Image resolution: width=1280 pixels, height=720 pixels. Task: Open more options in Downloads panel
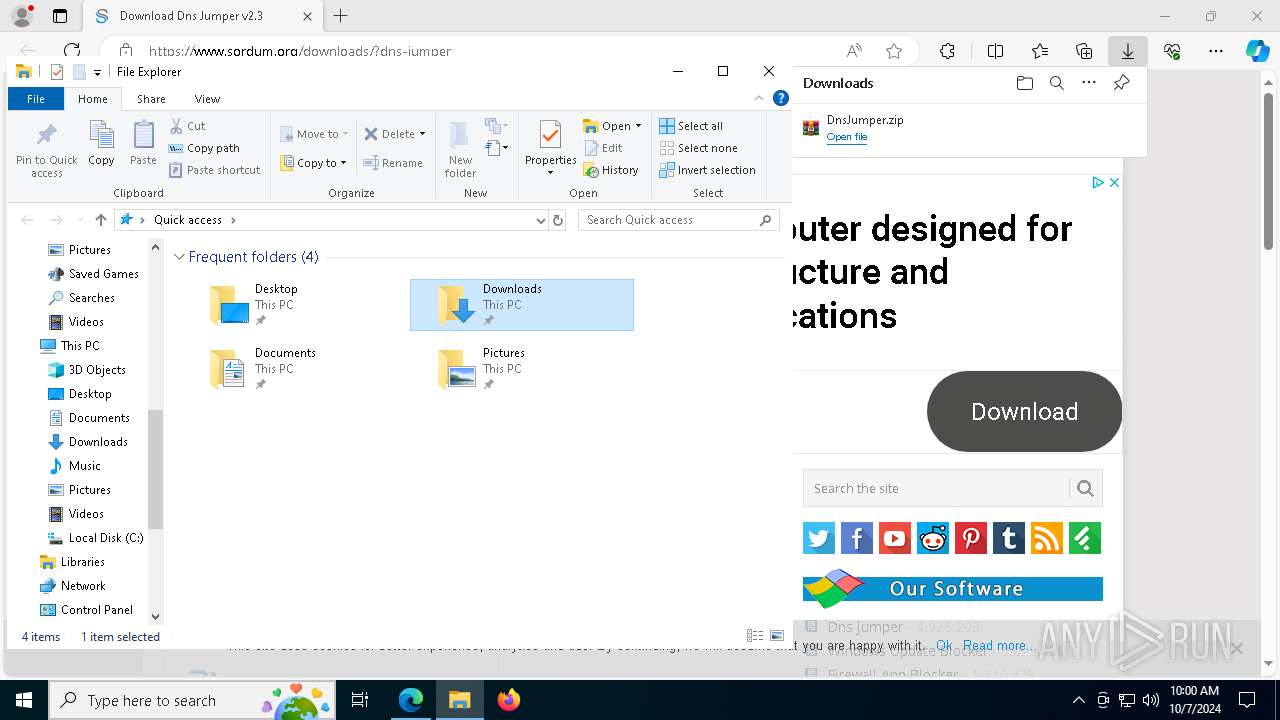(1089, 83)
